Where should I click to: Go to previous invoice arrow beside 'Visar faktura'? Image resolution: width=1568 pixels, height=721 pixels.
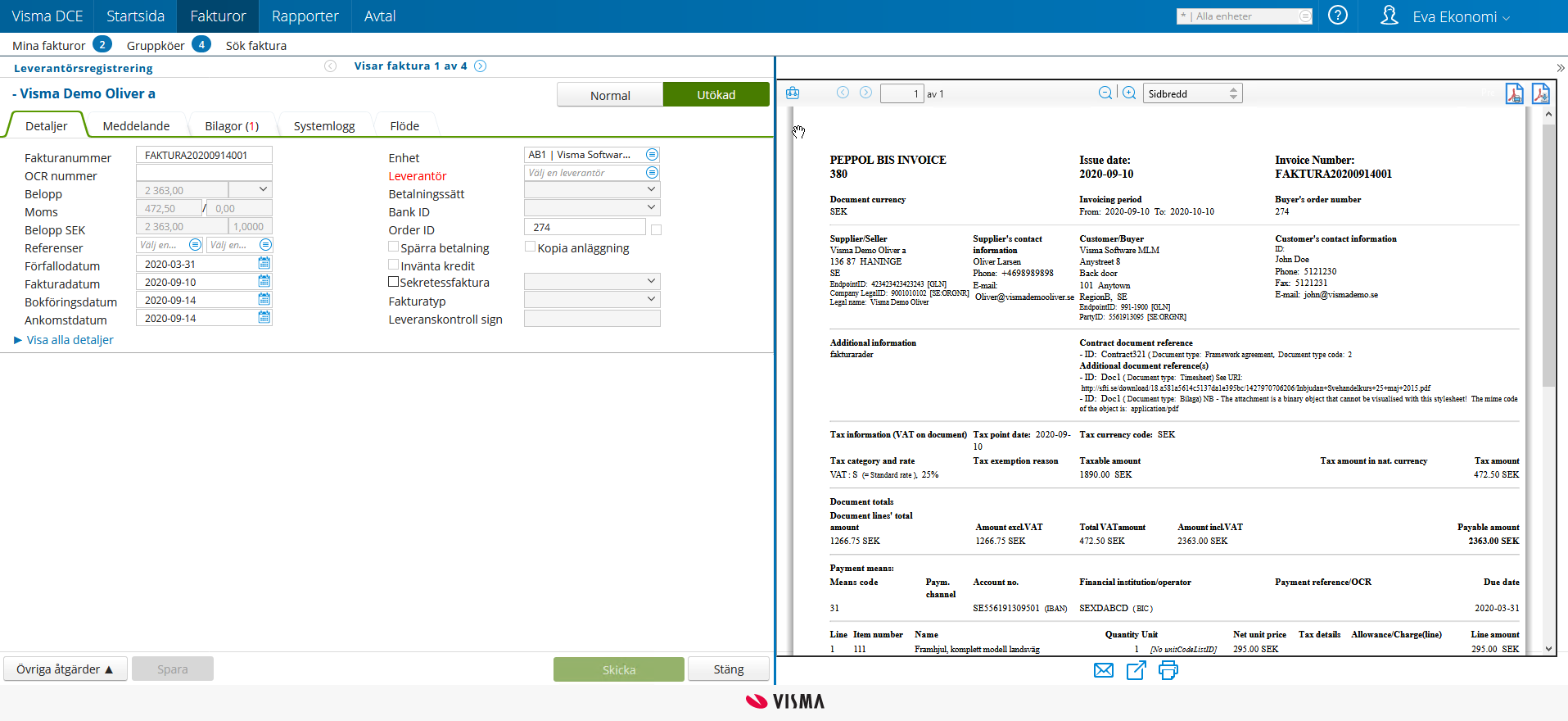coord(331,66)
